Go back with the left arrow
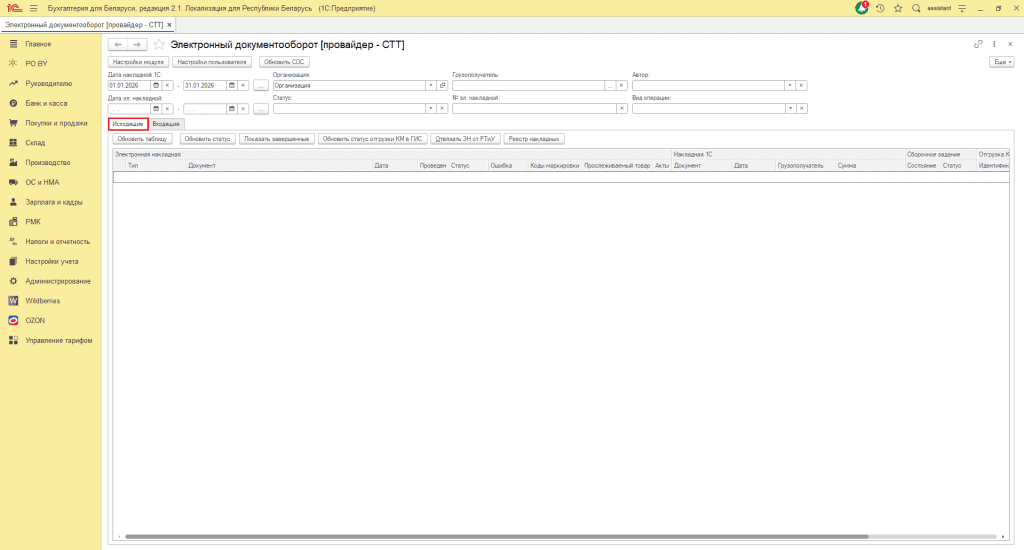1024x550 pixels. tap(117, 45)
